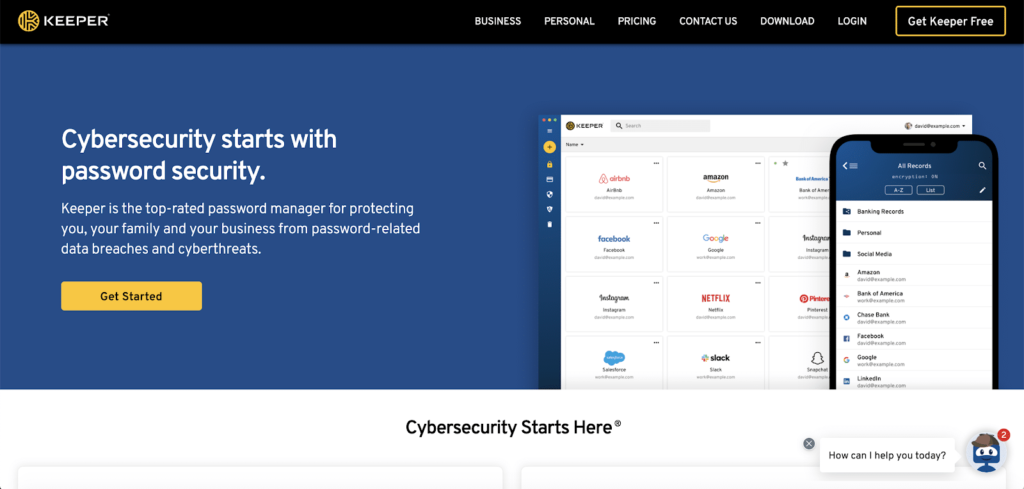Tap the pencil edit icon on phone
The image size is (1024, 489).
982,189
